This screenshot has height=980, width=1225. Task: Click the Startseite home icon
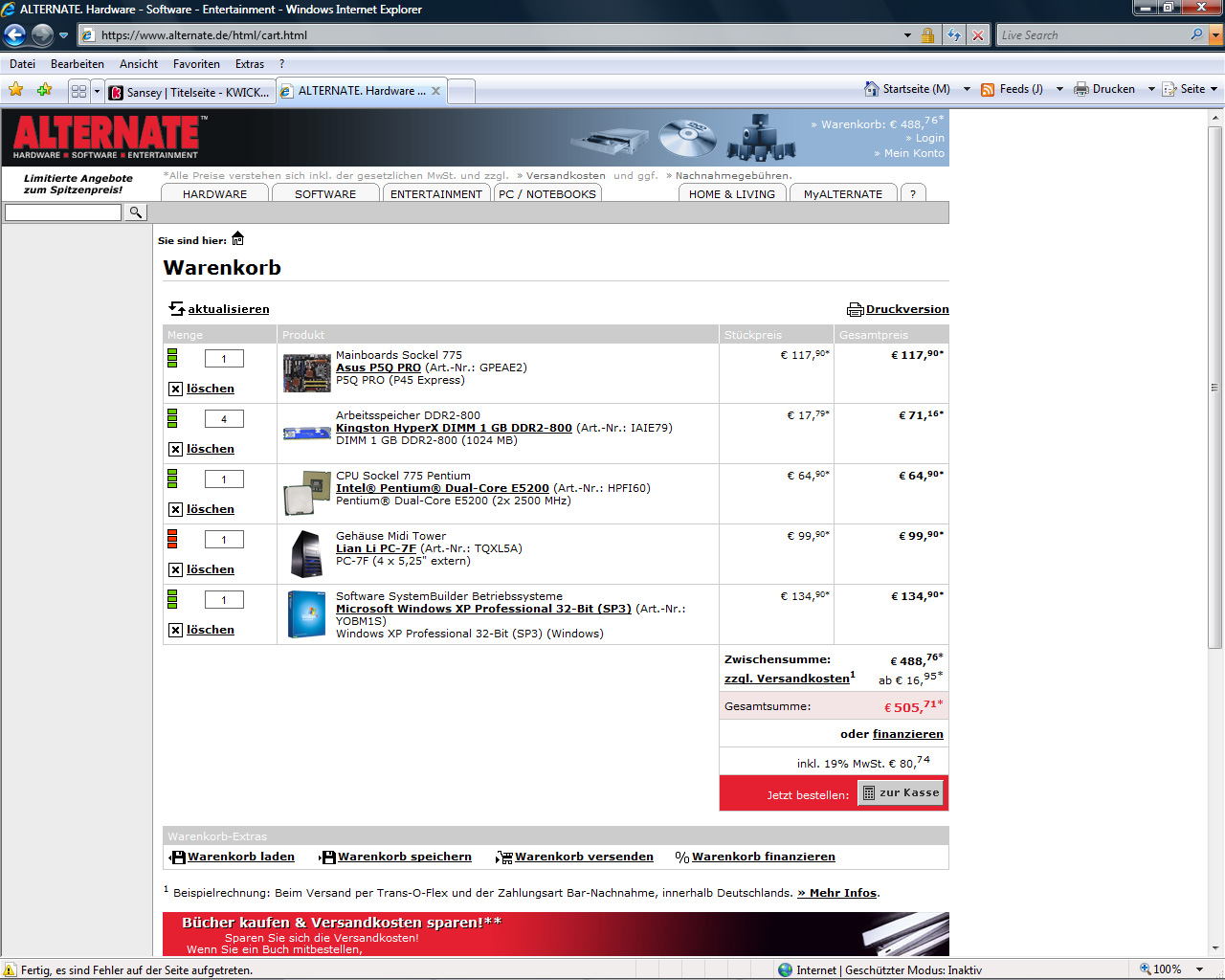871,89
